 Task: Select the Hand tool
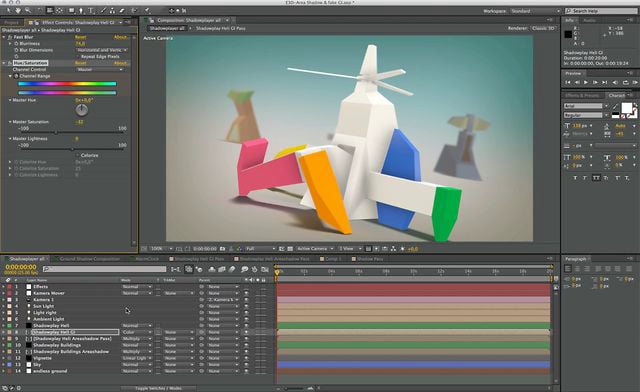pos(18,10)
